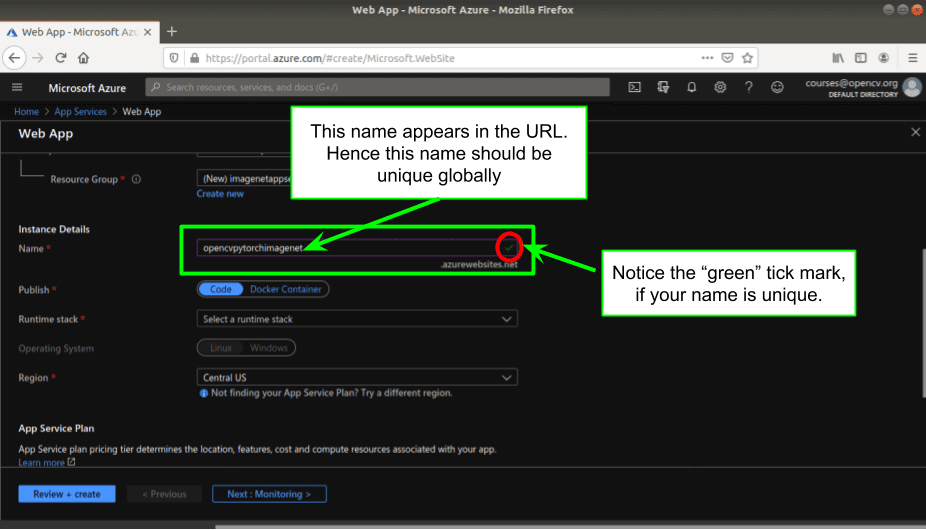Send feedback with the smiley icon
The width and height of the screenshot is (926, 530).
point(777,87)
